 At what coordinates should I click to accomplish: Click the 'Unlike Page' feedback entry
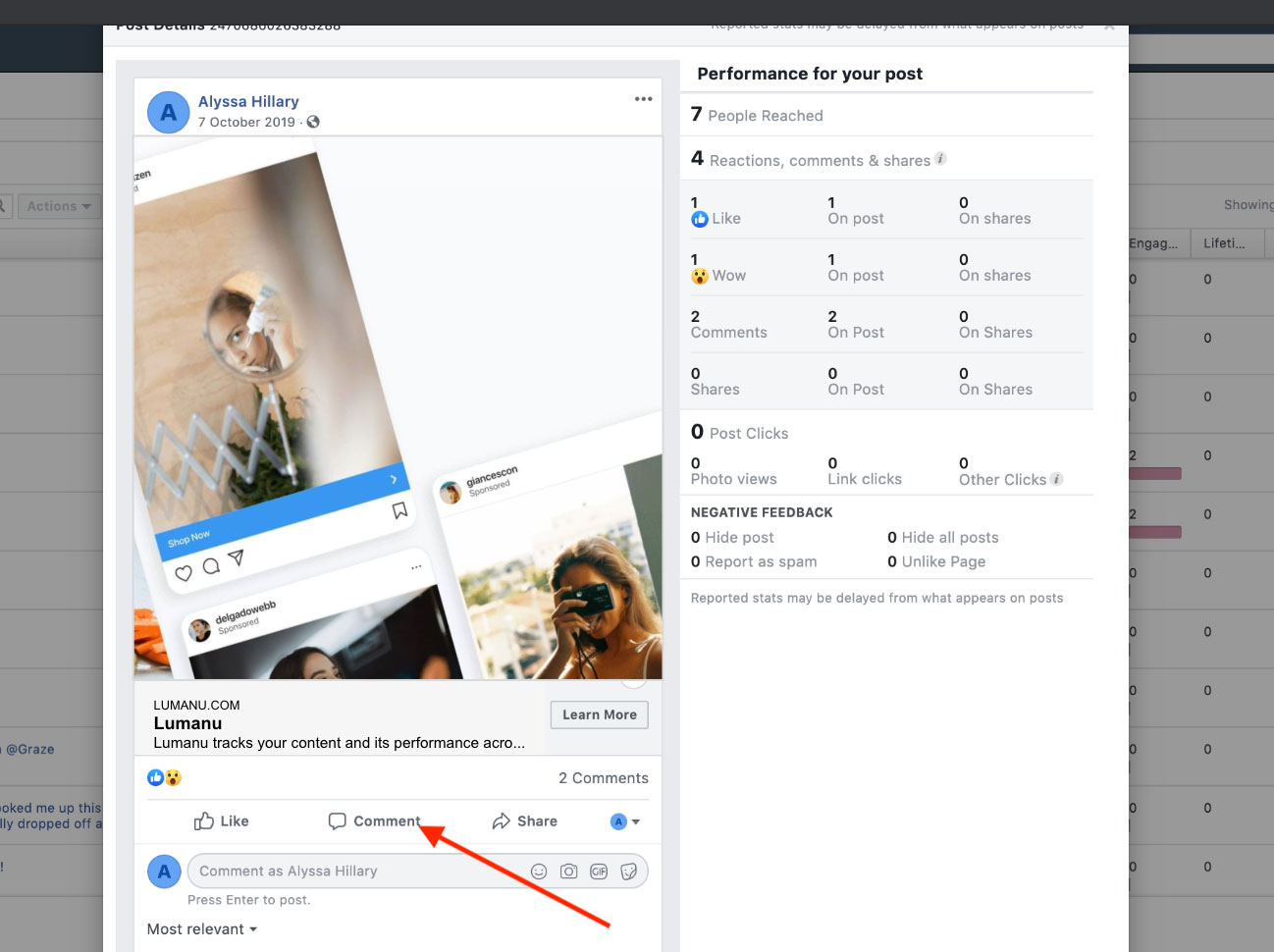[x=936, y=561]
